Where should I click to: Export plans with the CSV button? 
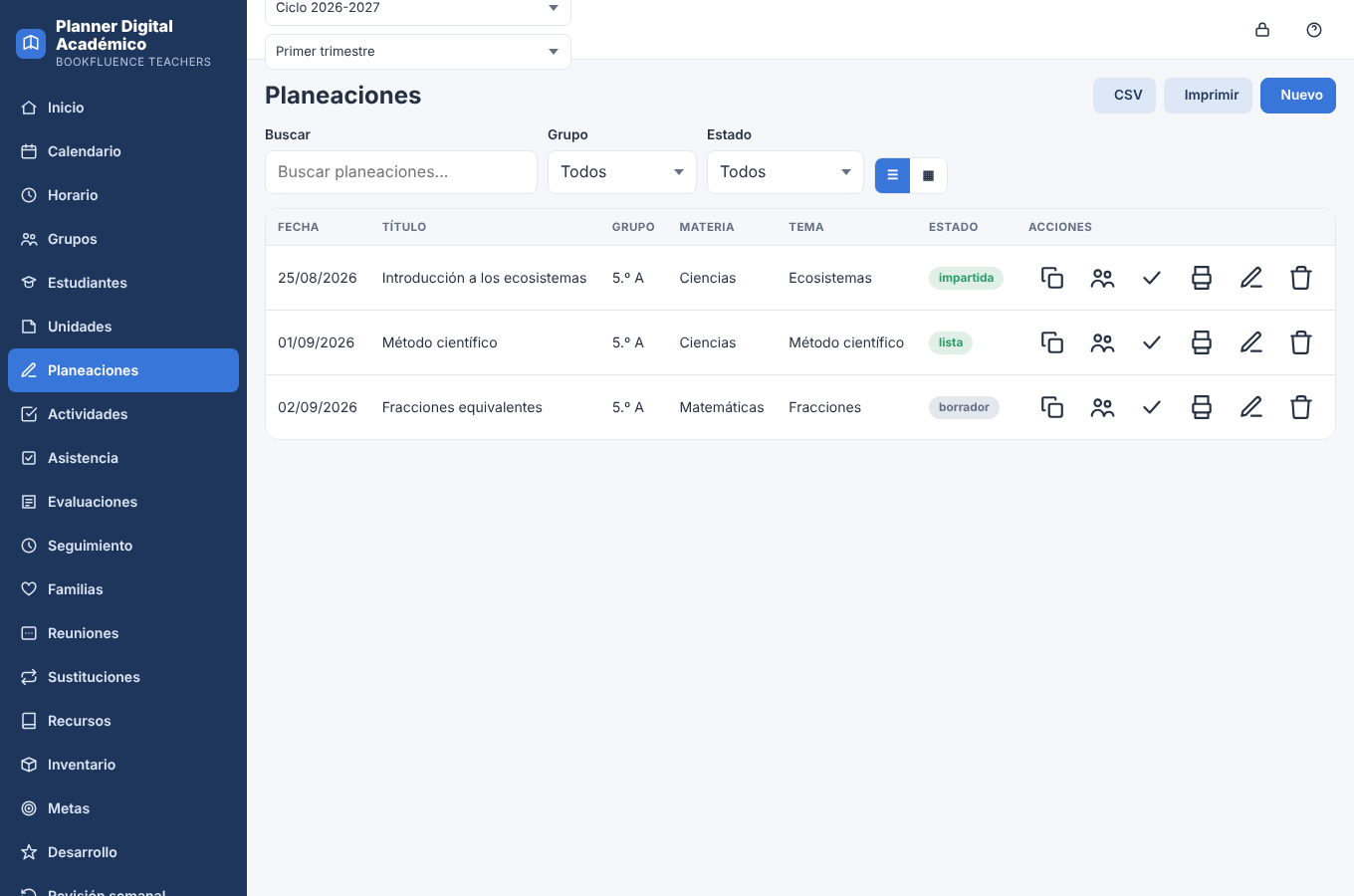[x=1125, y=96]
